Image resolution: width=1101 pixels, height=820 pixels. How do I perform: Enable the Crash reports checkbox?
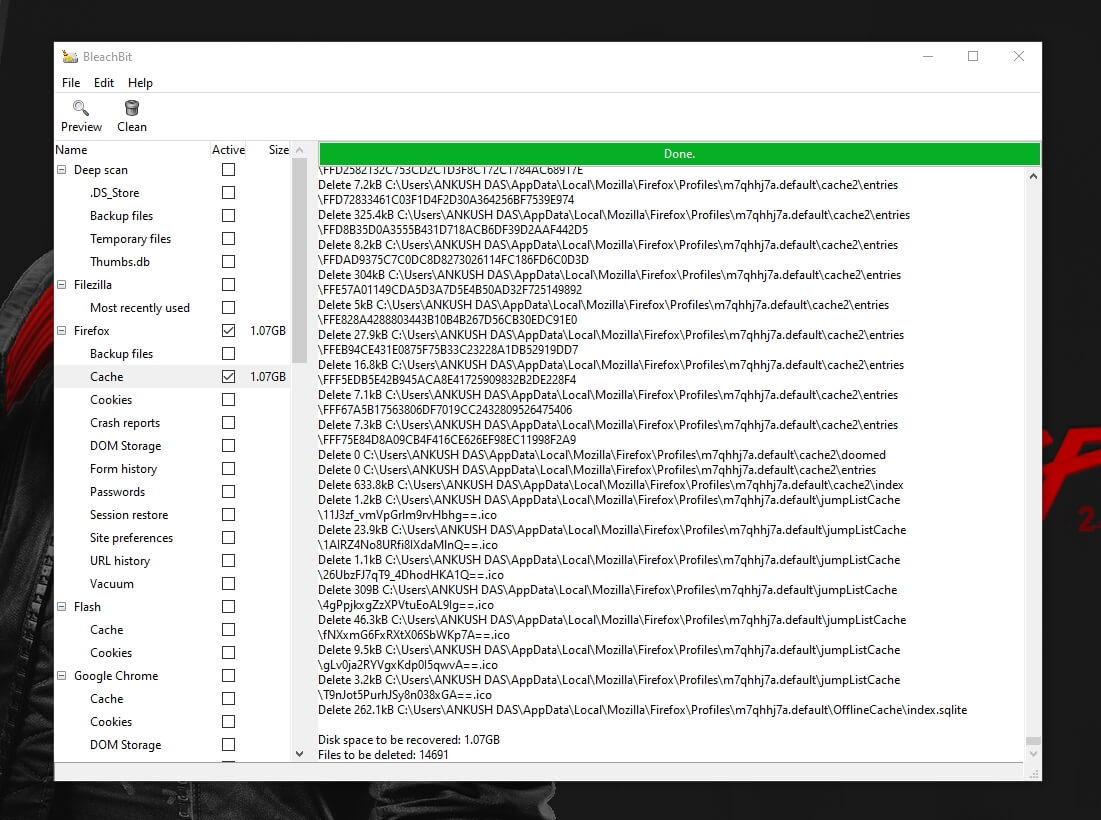click(x=228, y=423)
